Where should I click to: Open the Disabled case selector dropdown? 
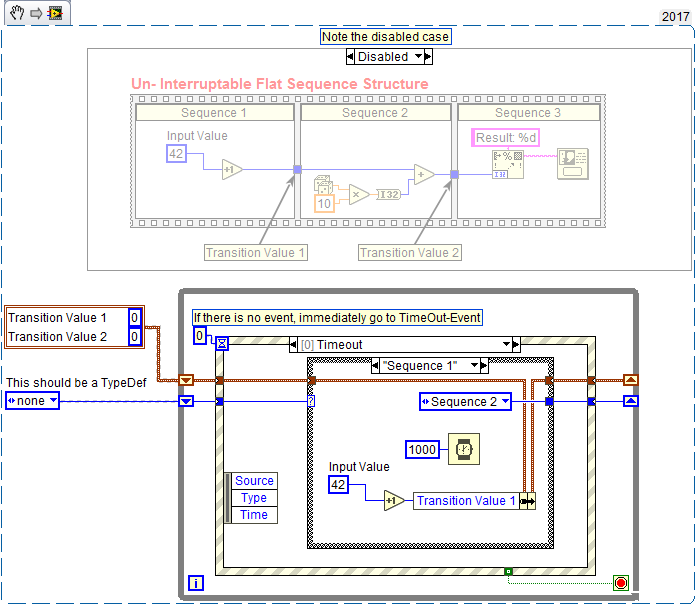[418, 56]
